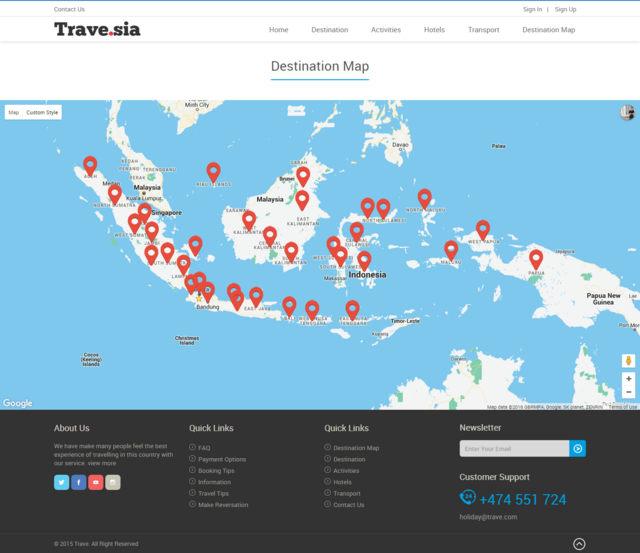Click the Twitter social icon
Screen dimensions: 640x553
tap(62, 482)
